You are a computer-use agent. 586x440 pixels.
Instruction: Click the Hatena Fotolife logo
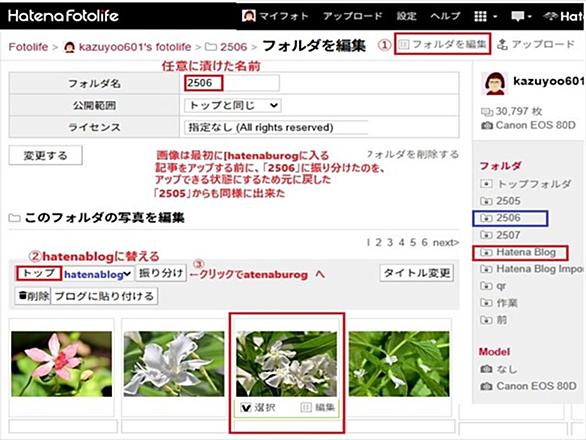point(63,16)
